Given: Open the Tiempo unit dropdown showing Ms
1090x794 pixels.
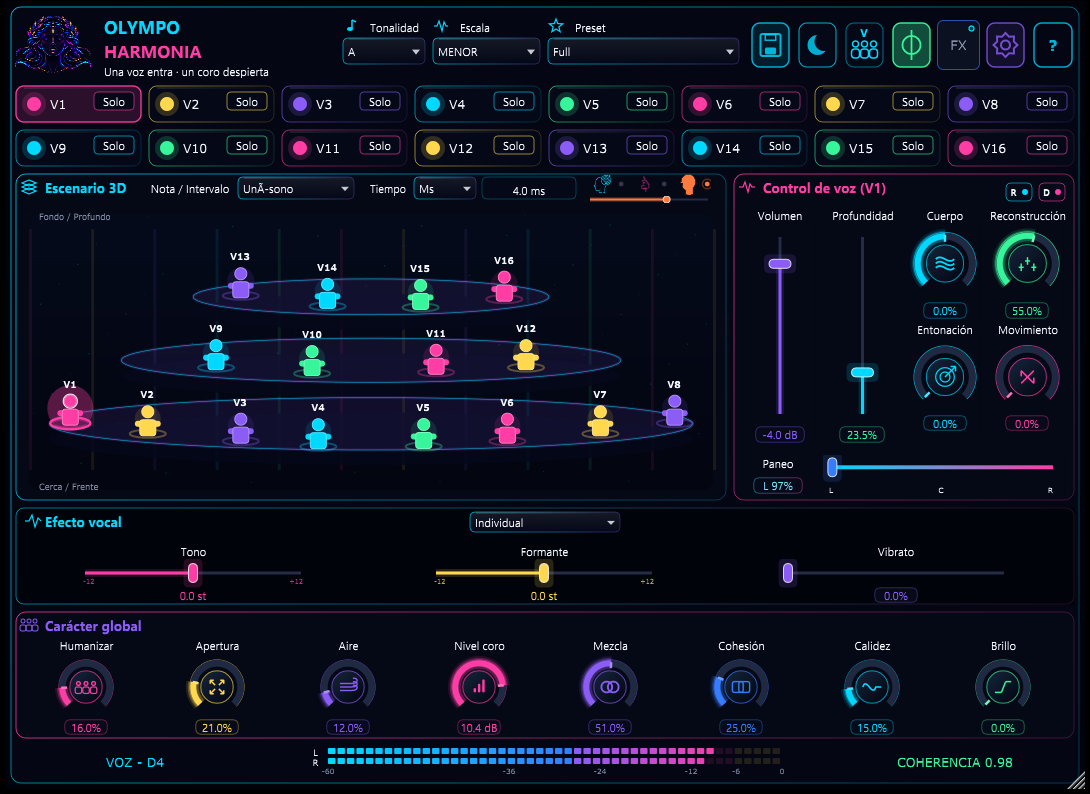Looking at the screenshot, I should coord(444,189).
